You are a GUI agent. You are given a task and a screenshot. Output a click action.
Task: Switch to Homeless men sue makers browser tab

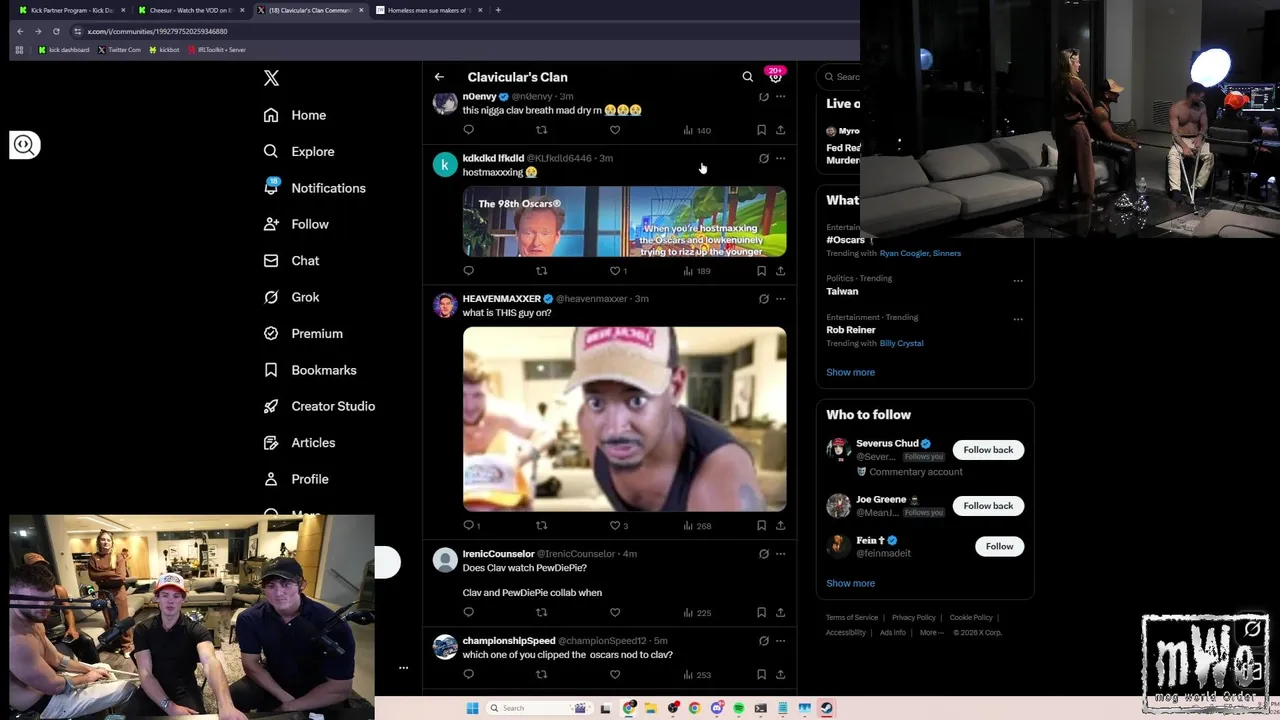[x=430, y=10]
